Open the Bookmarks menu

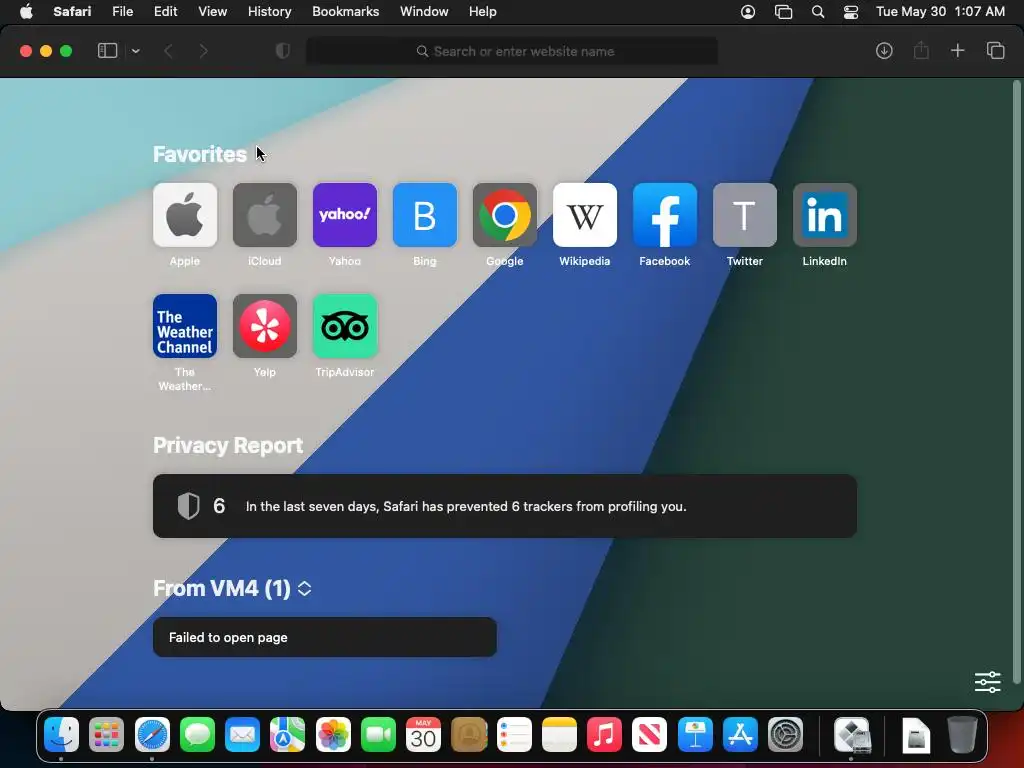pyautogui.click(x=345, y=12)
